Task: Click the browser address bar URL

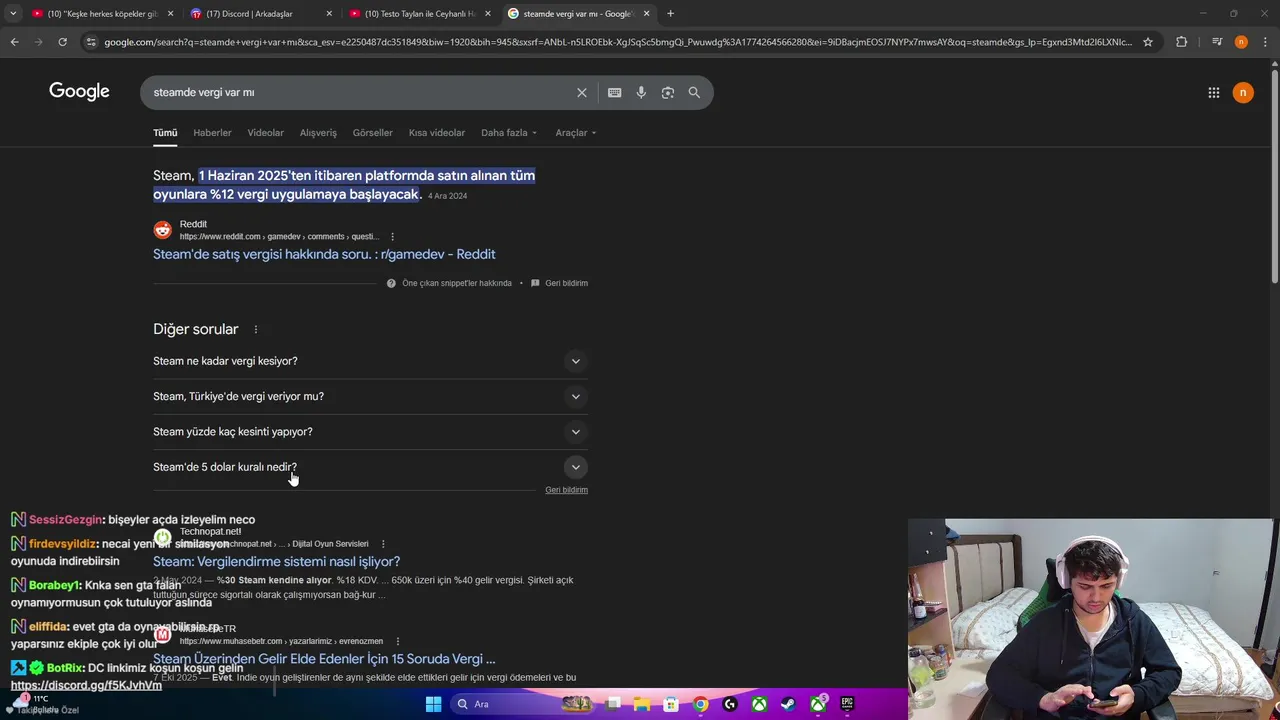Action: click(x=618, y=42)
